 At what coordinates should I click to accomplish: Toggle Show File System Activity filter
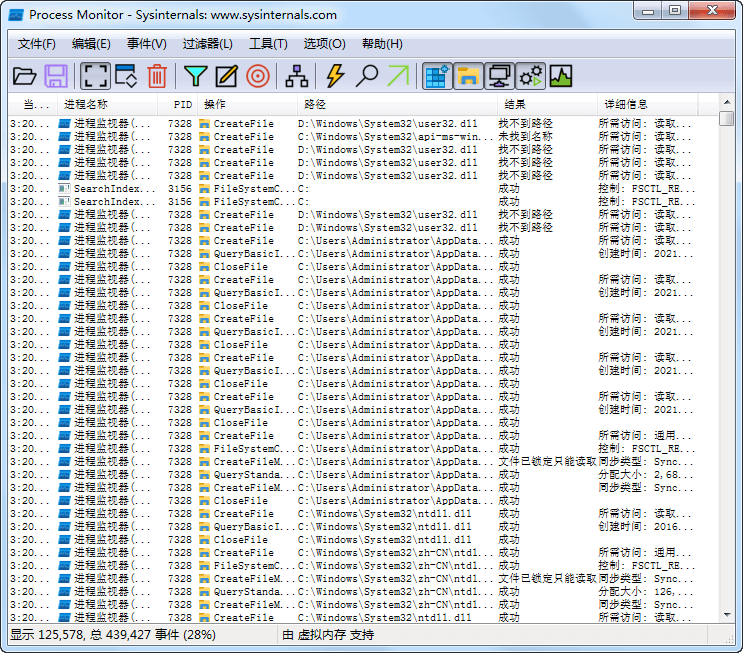(467, 75)
